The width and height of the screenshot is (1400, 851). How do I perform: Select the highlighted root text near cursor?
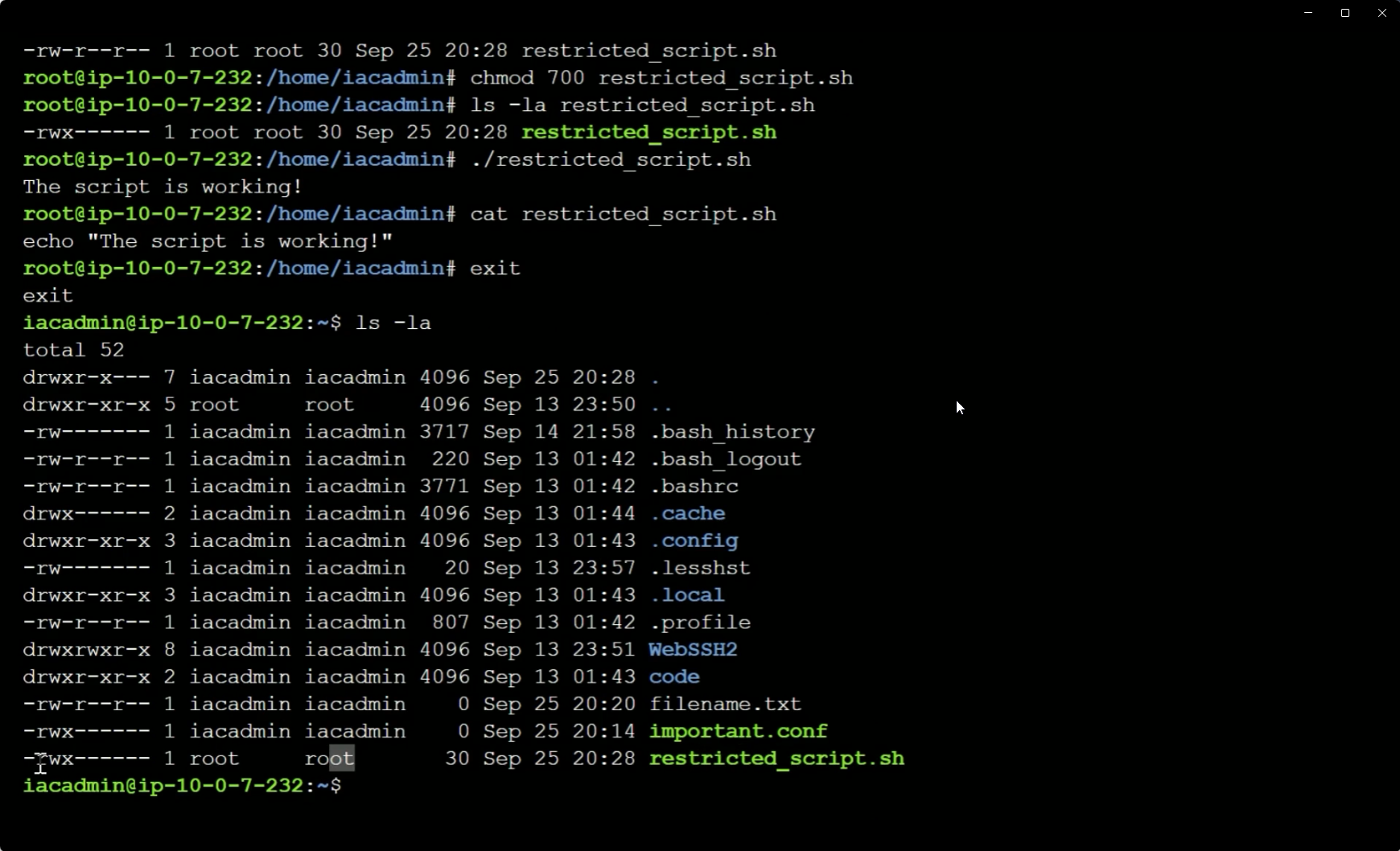point(330,758)
